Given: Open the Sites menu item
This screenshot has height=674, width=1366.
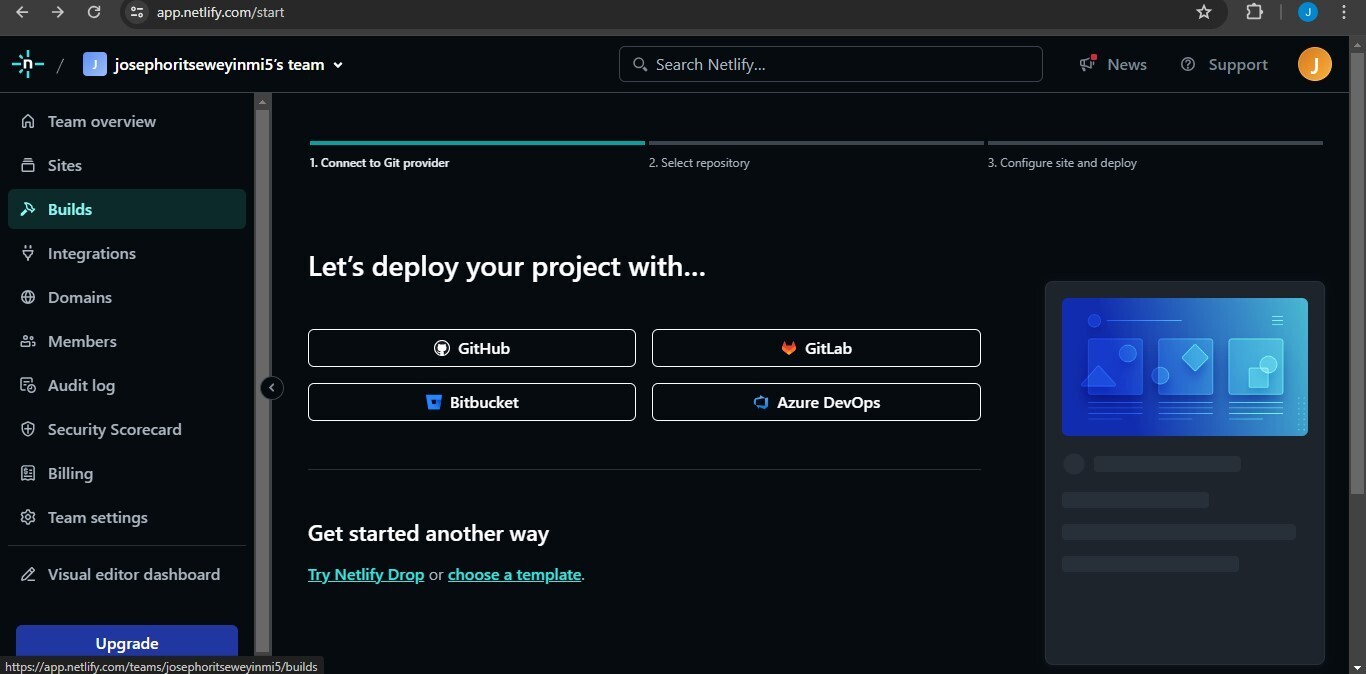Looking at the screenshot, I should (x=65, y=165).
